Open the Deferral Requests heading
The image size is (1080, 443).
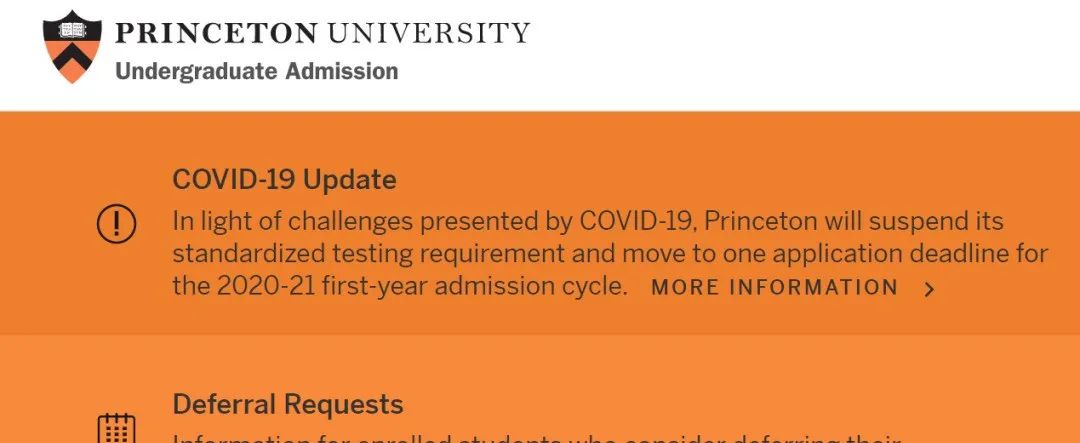[x=288, y=405]
